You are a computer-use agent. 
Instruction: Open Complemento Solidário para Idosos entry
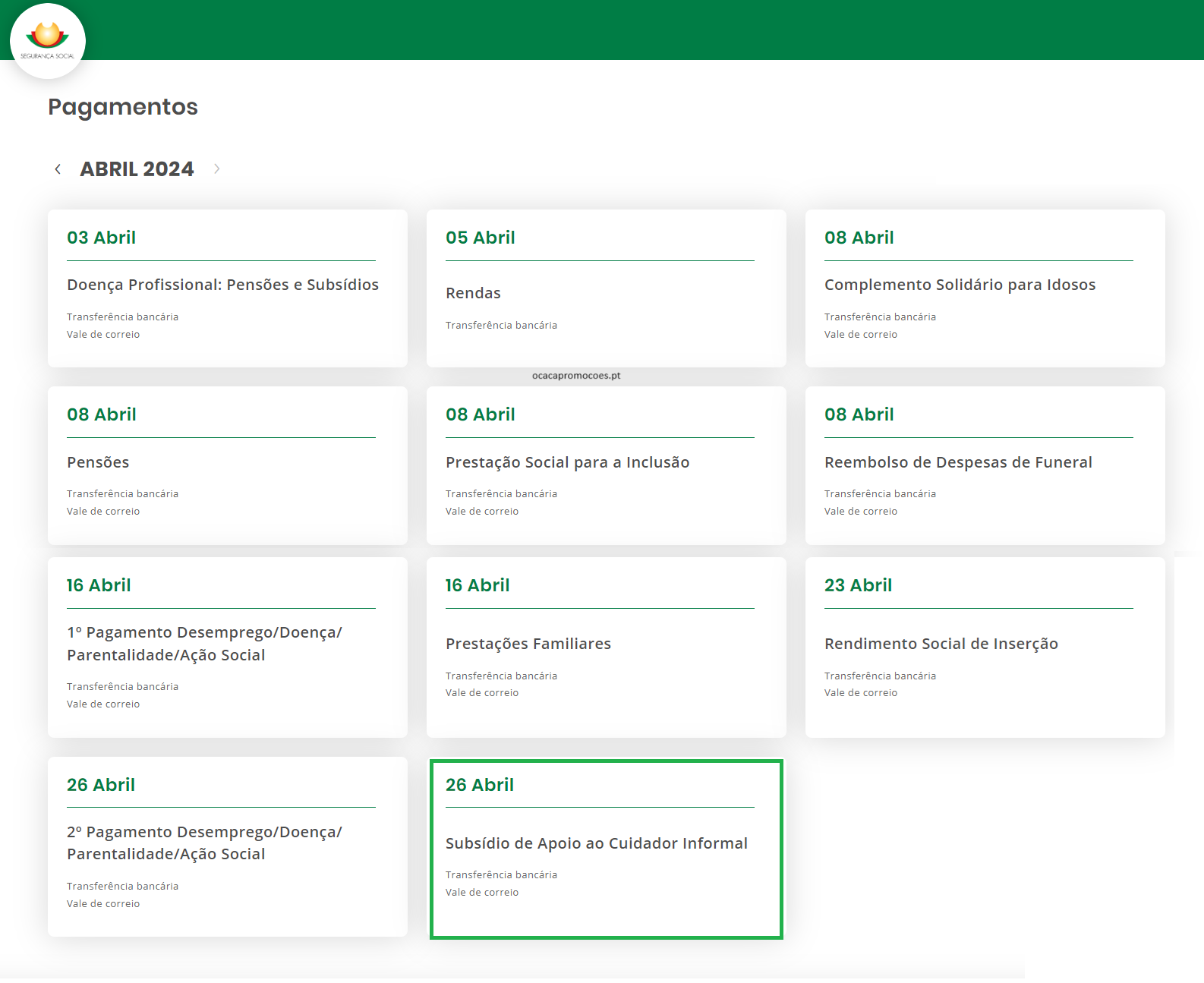point(960,285)
